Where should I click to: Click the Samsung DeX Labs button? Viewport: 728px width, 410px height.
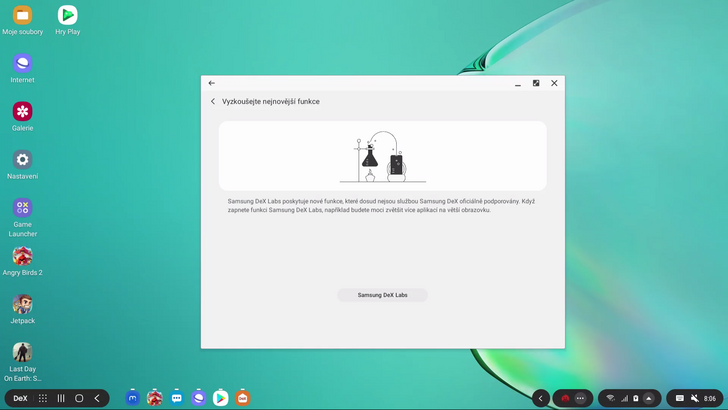click(x=382, y=295)
